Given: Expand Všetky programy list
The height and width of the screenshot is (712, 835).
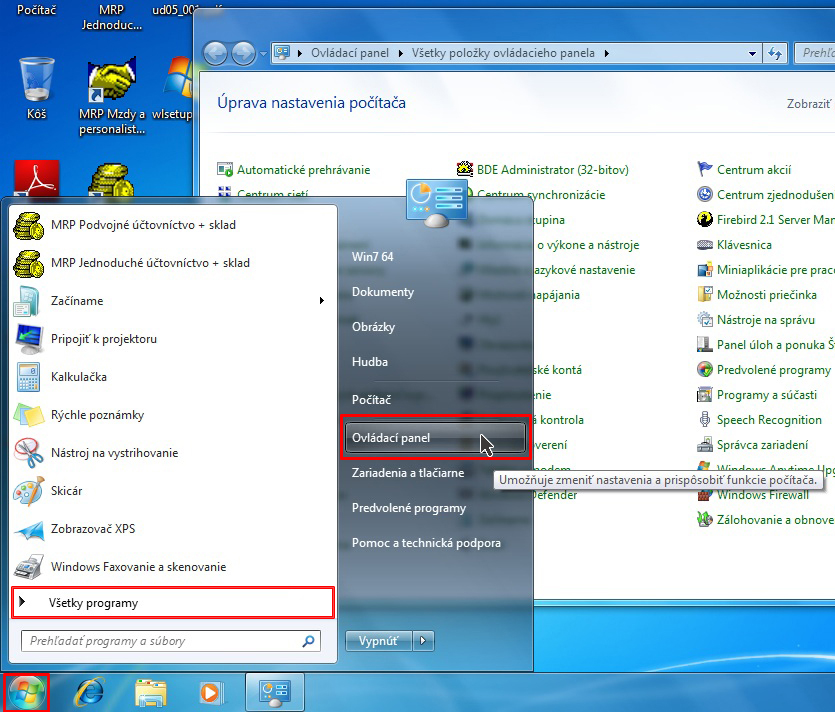Looking at the screenshot, I should click(173, 603).
